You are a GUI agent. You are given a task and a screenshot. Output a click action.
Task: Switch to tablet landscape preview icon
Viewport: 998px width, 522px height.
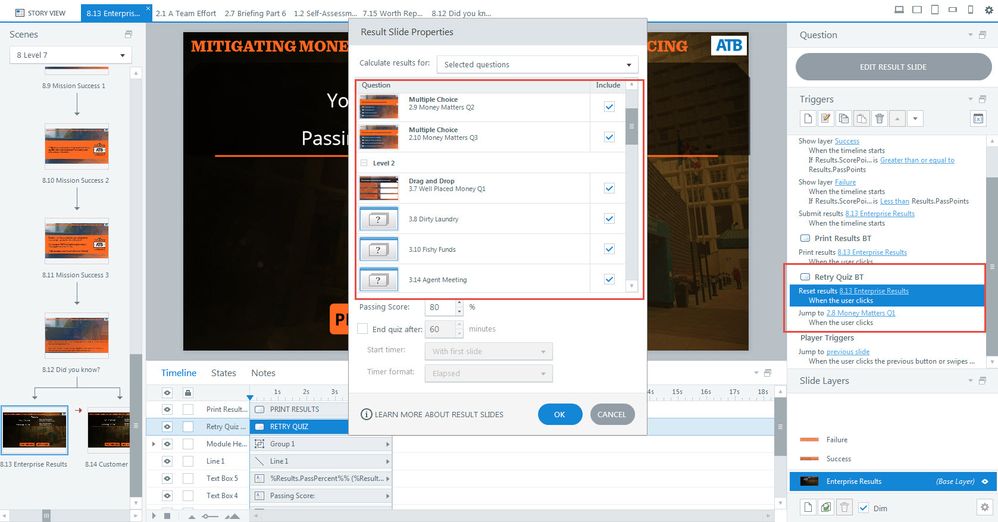coord(917,10)
